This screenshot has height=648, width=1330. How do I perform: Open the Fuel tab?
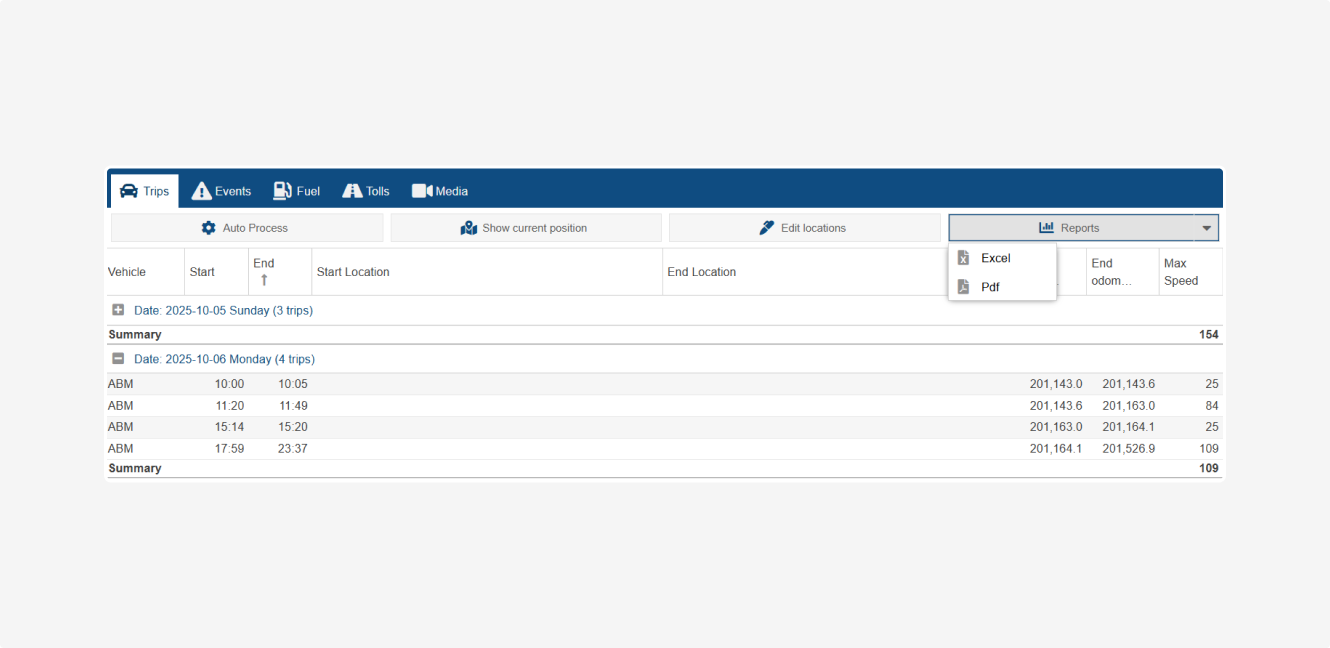click(296, 191)
